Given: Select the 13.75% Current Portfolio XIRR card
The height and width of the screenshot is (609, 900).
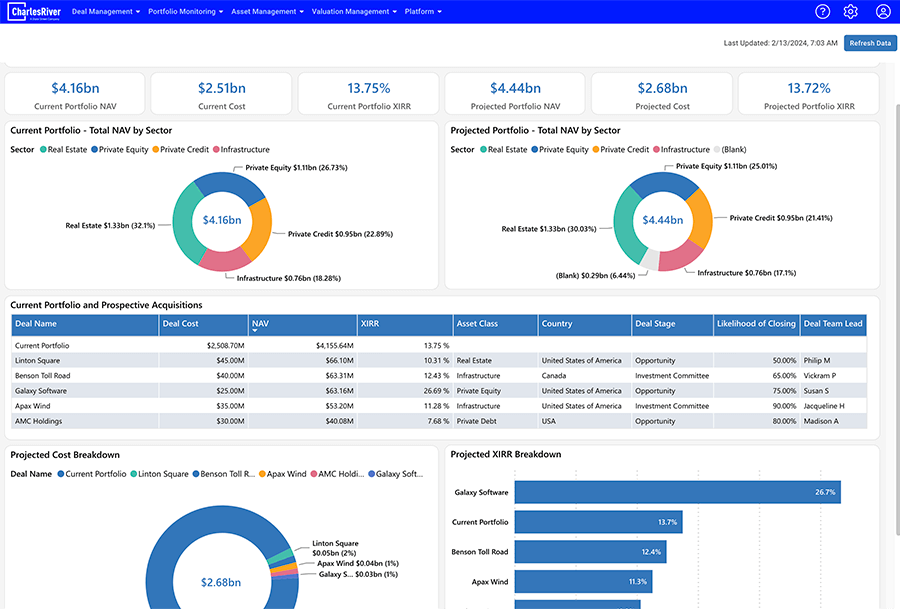Looking at the screenshot, I should (368, 94).
